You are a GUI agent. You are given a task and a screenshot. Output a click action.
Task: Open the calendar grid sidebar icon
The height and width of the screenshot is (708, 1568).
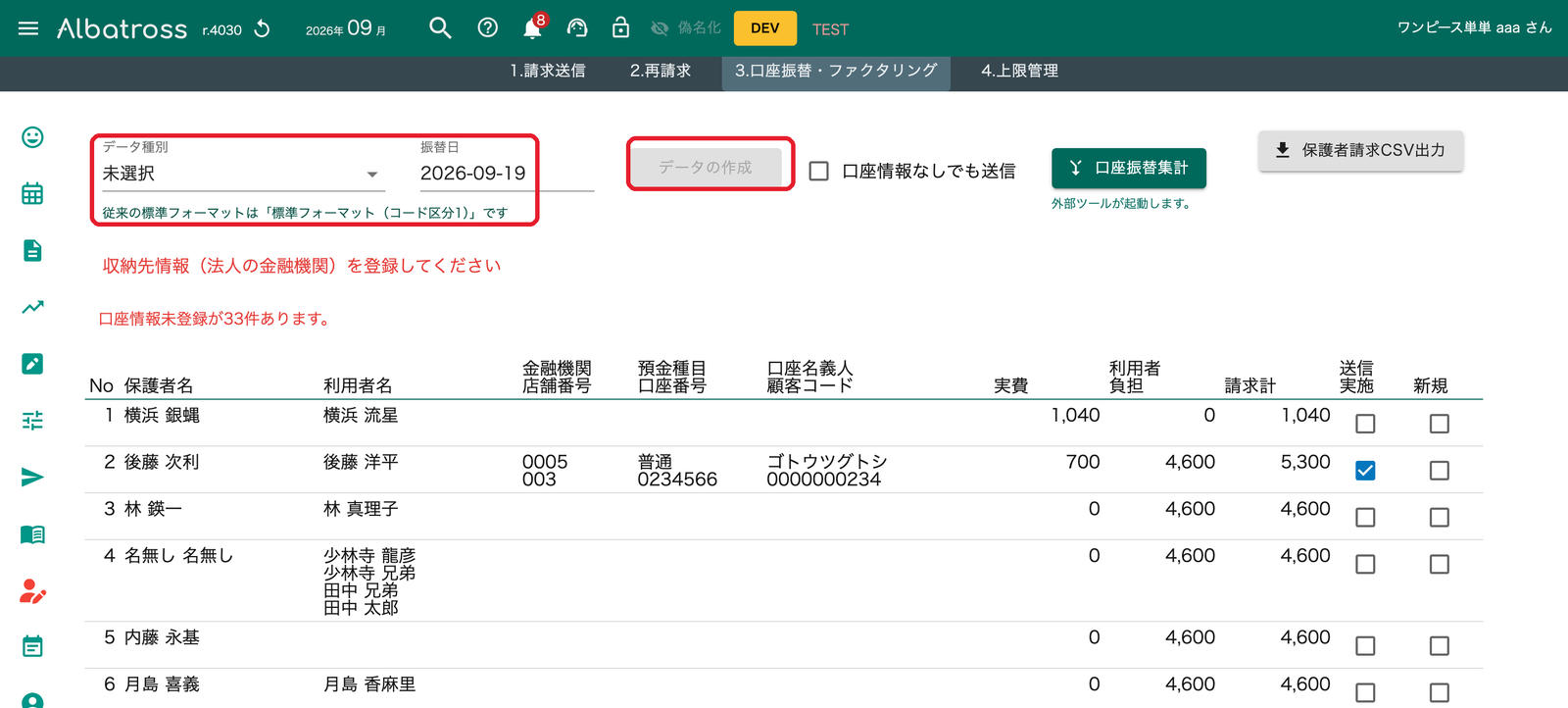(32, 193)
